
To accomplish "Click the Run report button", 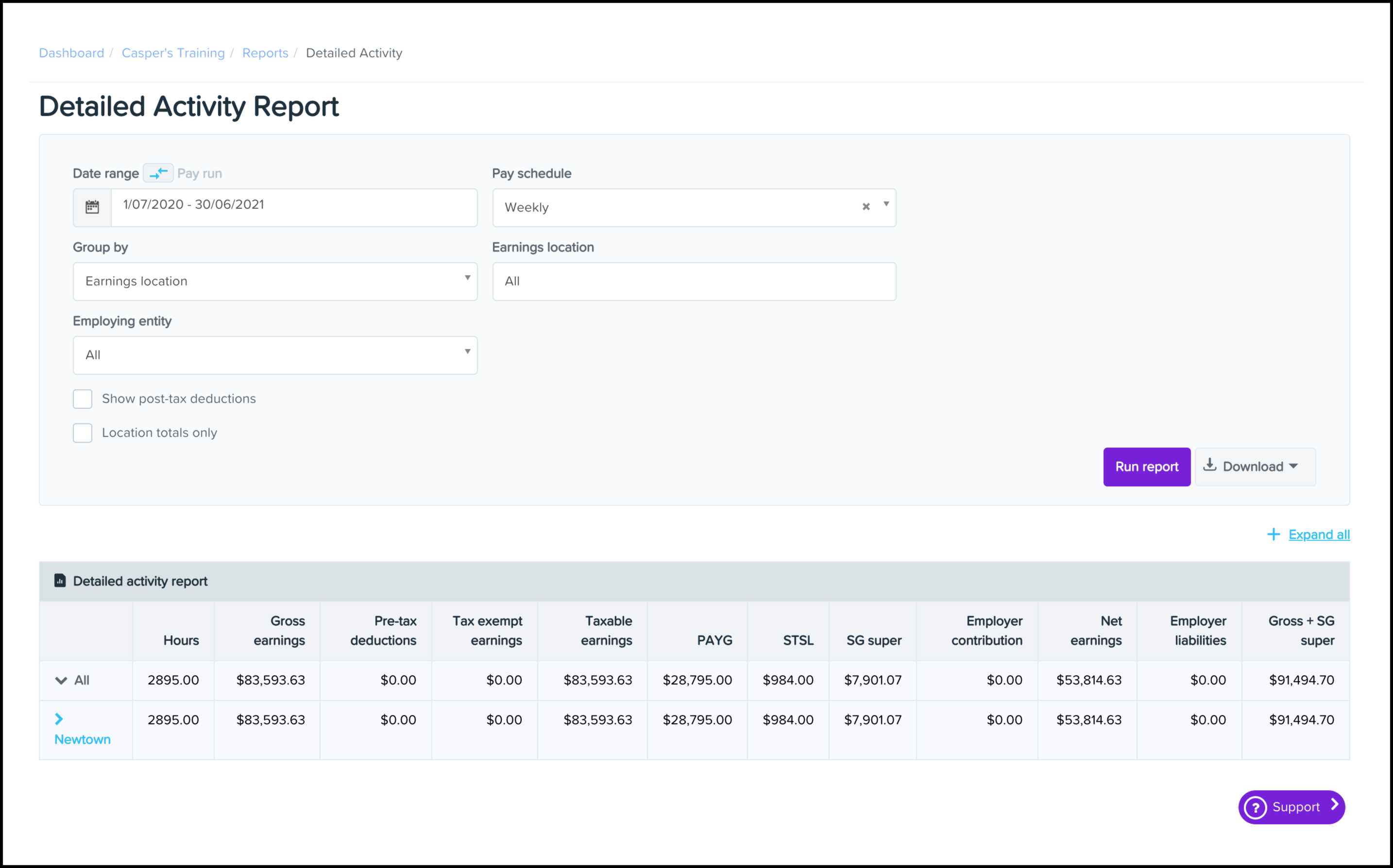I will tap(1146, 467).
